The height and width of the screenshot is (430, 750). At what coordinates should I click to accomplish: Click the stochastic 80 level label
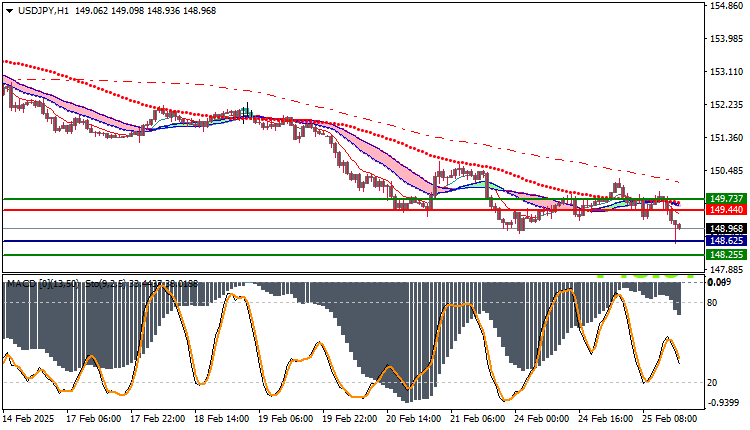713,301
